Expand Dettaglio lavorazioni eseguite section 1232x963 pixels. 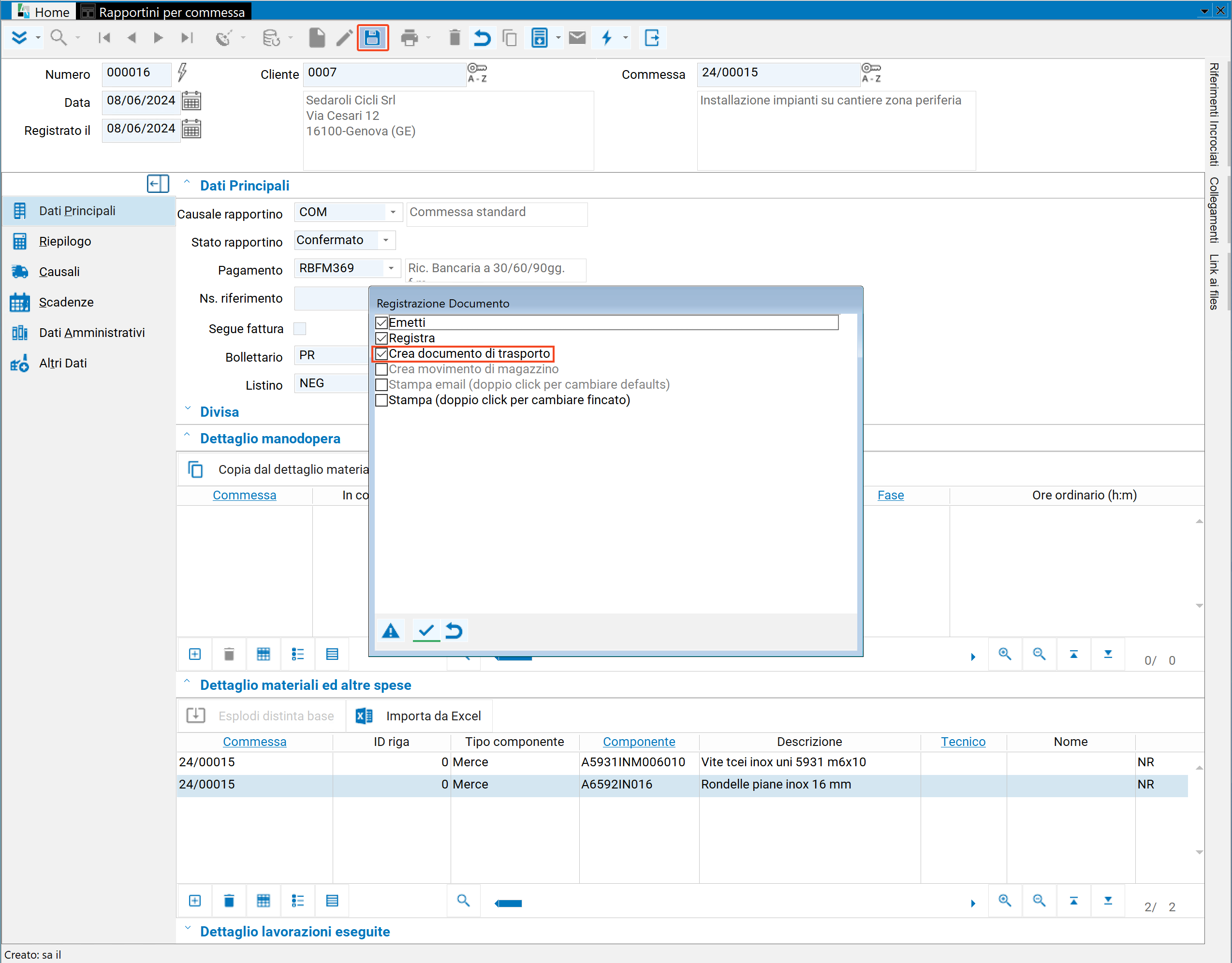[188, 928]
